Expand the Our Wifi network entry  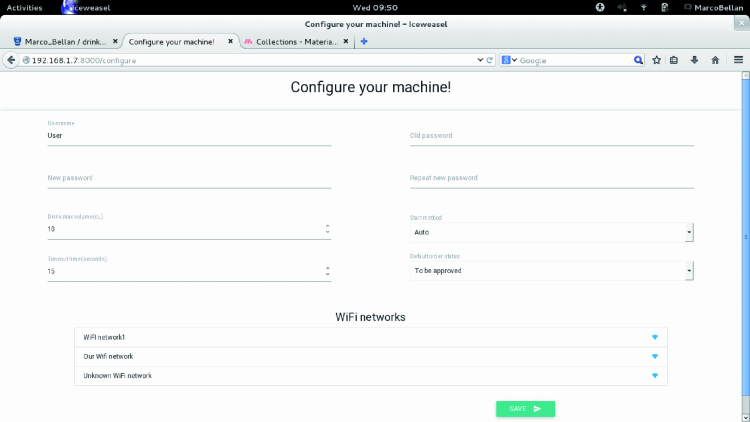click(x=655, y=356)
